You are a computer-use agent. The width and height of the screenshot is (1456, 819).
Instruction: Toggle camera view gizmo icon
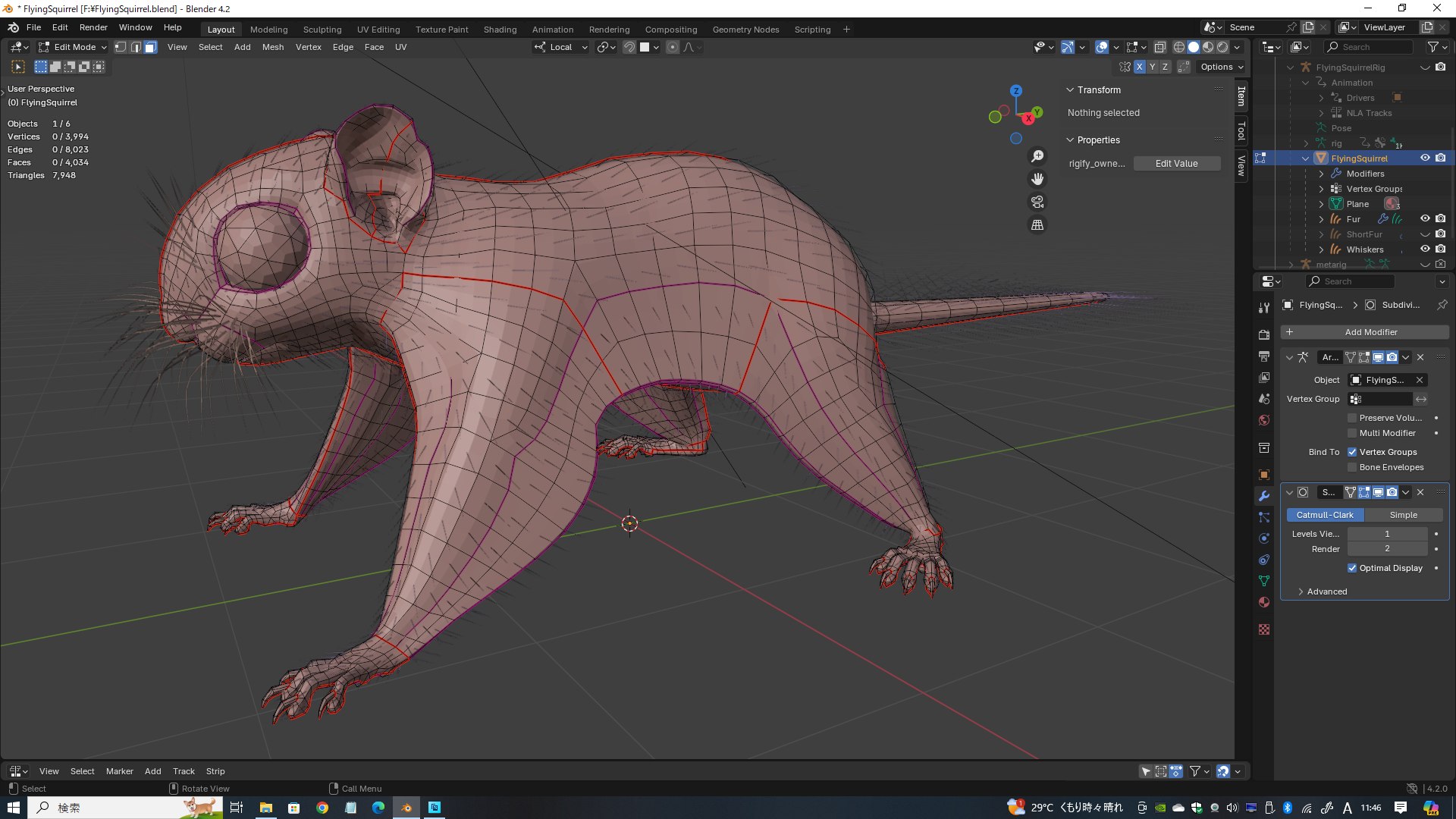pyautogui.click(x=1037, y=202)
